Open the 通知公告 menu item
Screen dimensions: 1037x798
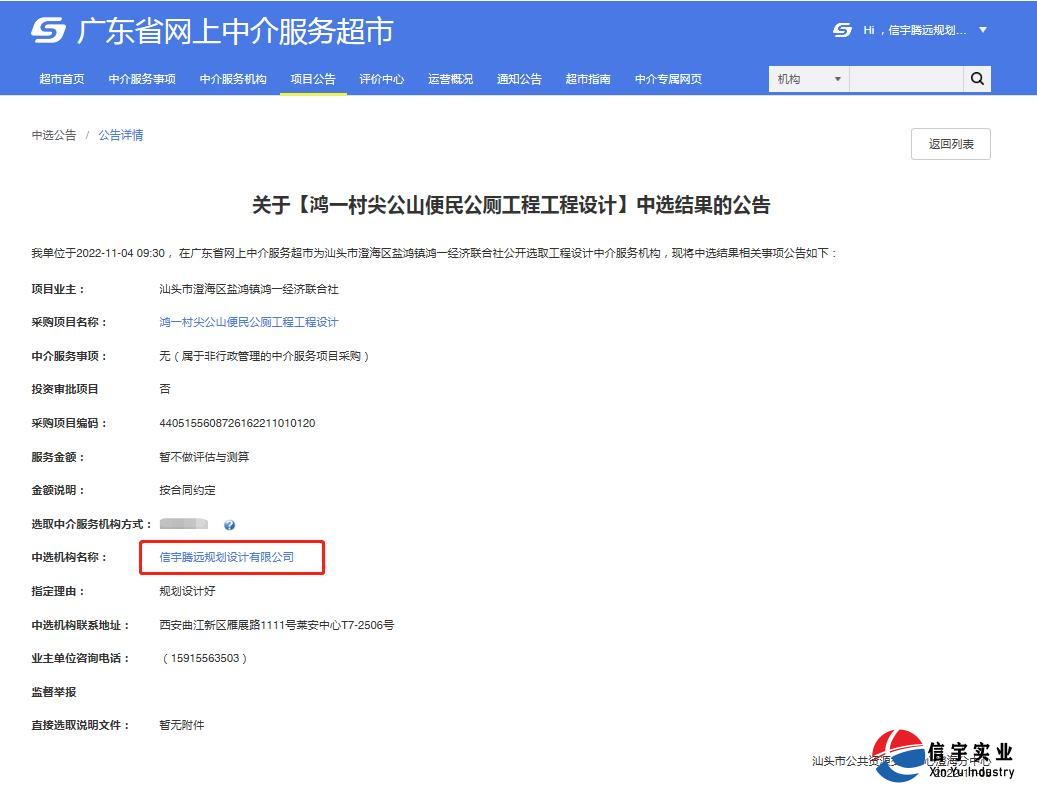pyautogui.click(x=519, y=79)
